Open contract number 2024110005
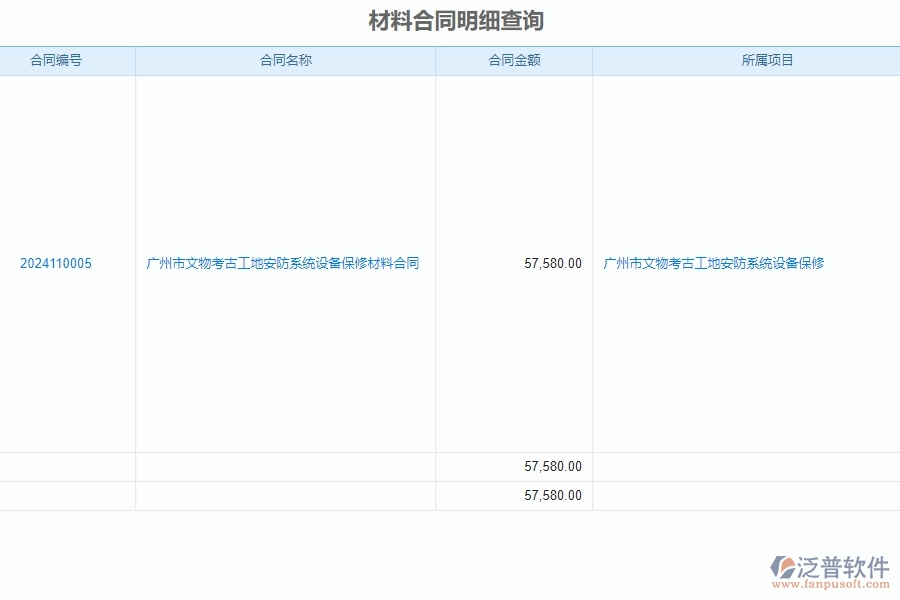900x600 pixels. (57, 263)
